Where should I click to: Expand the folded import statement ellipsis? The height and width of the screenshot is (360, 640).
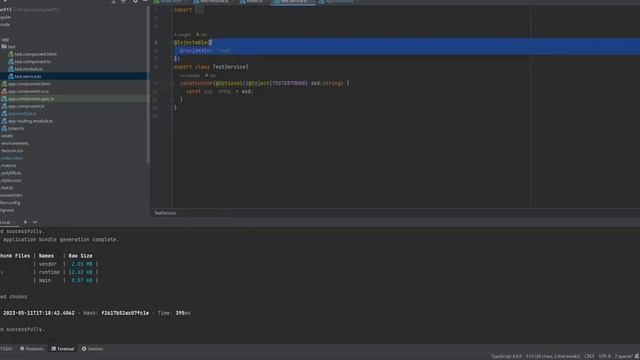[x=199, y=11]
